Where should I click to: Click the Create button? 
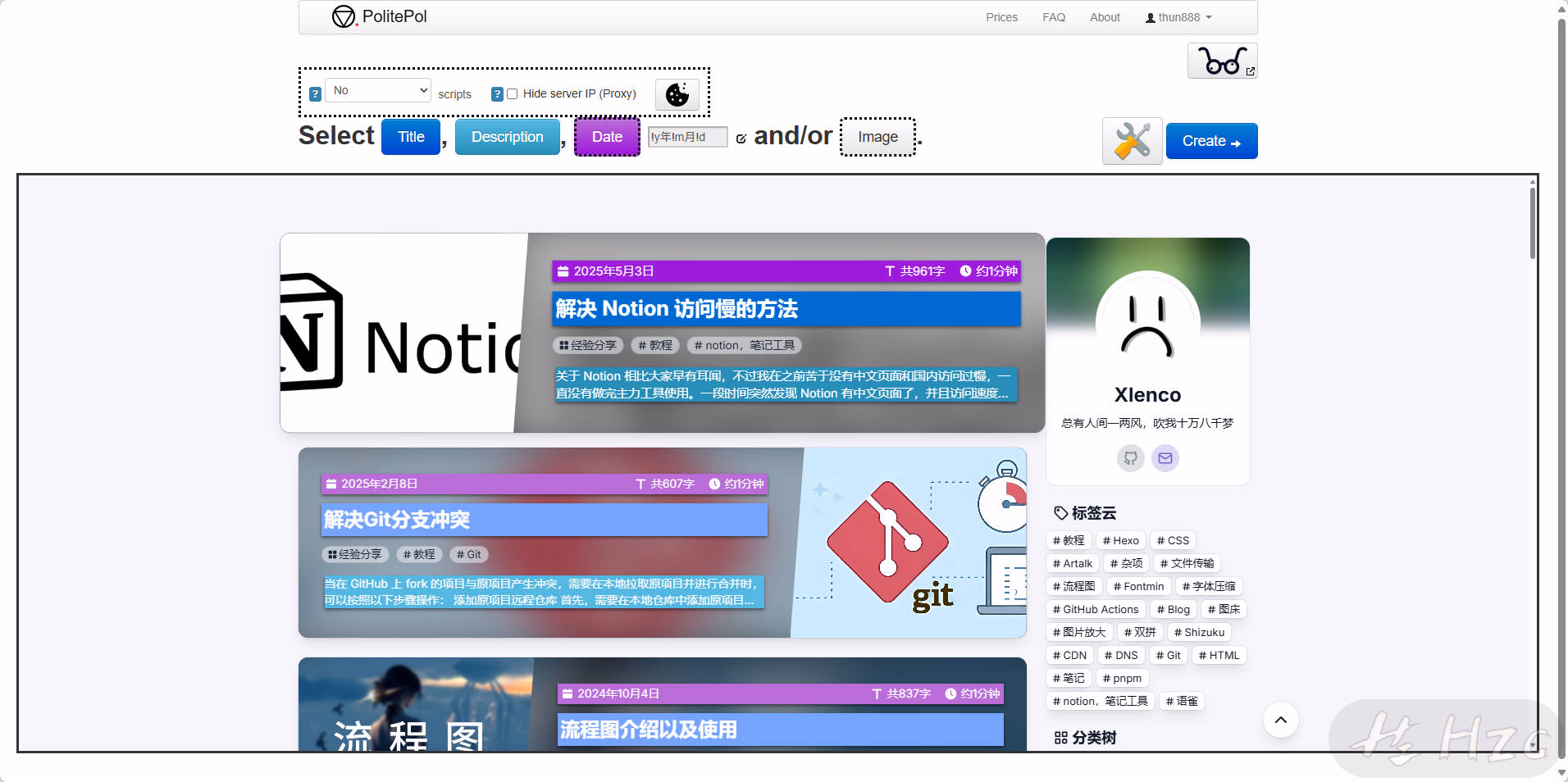(x=1211, y=141)
